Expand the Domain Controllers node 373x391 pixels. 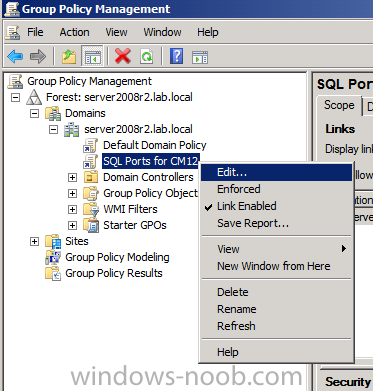pos(72,177)
